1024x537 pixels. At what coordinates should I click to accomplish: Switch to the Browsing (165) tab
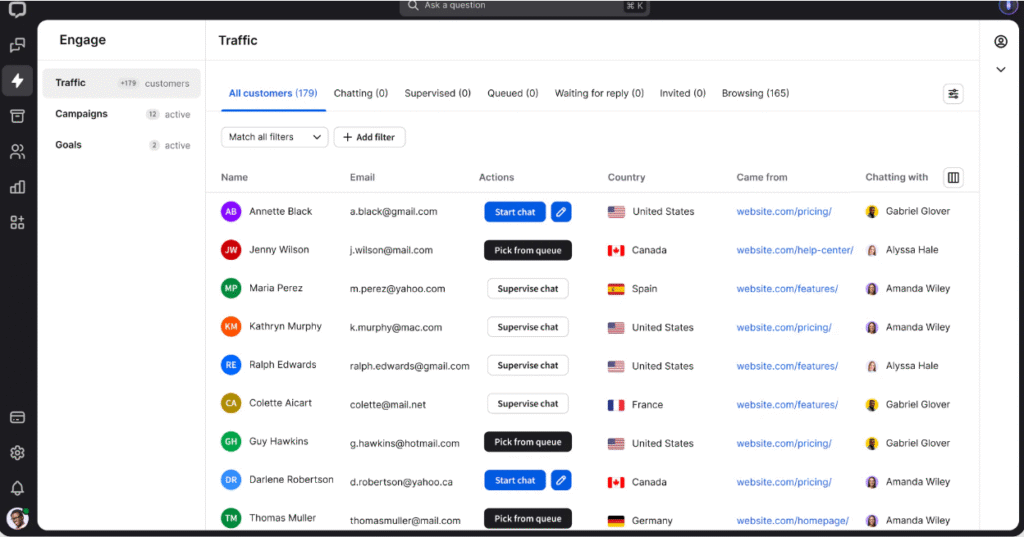tap(755, 93)
